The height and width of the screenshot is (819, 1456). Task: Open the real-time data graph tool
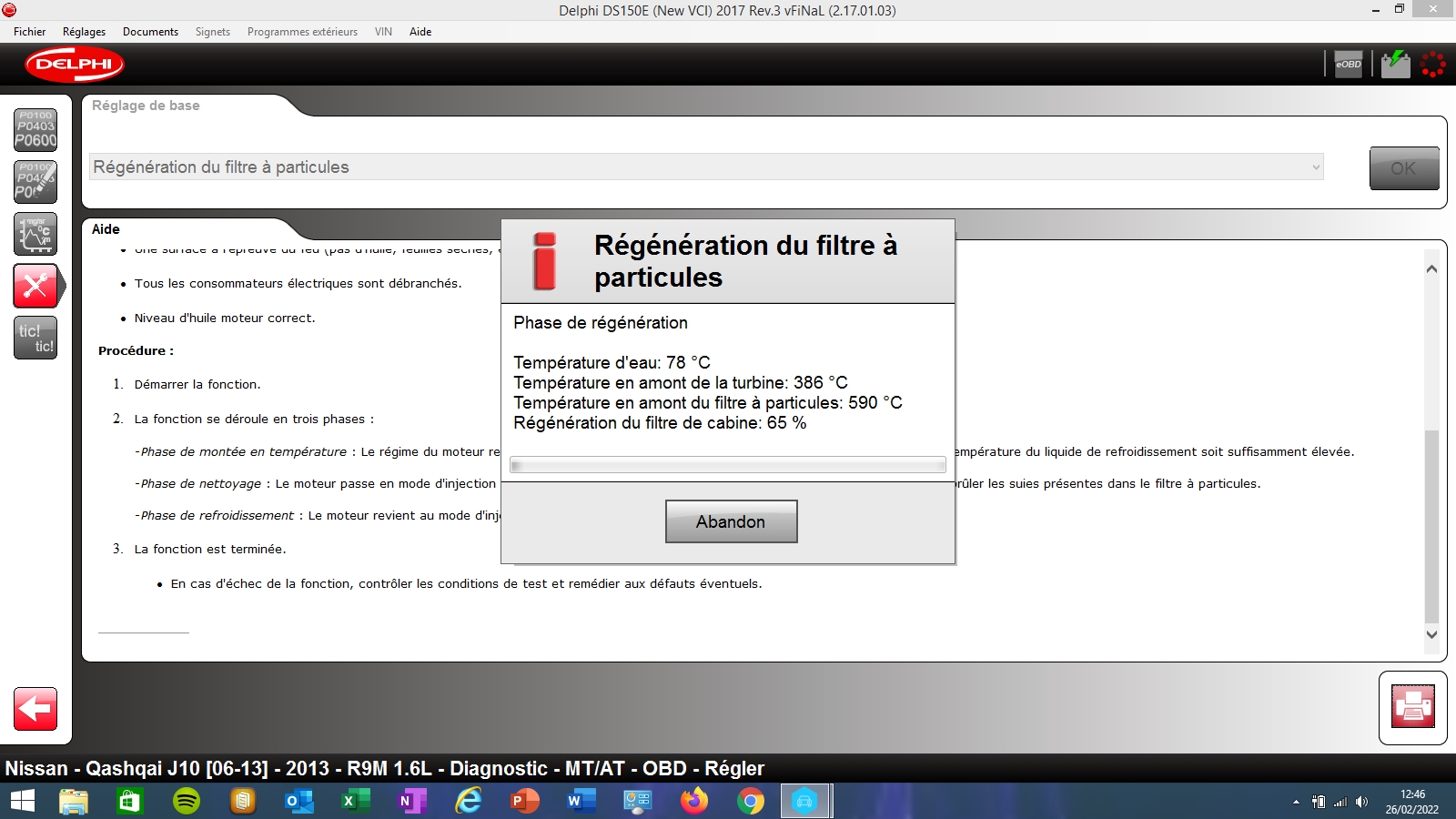click(35, 234)
